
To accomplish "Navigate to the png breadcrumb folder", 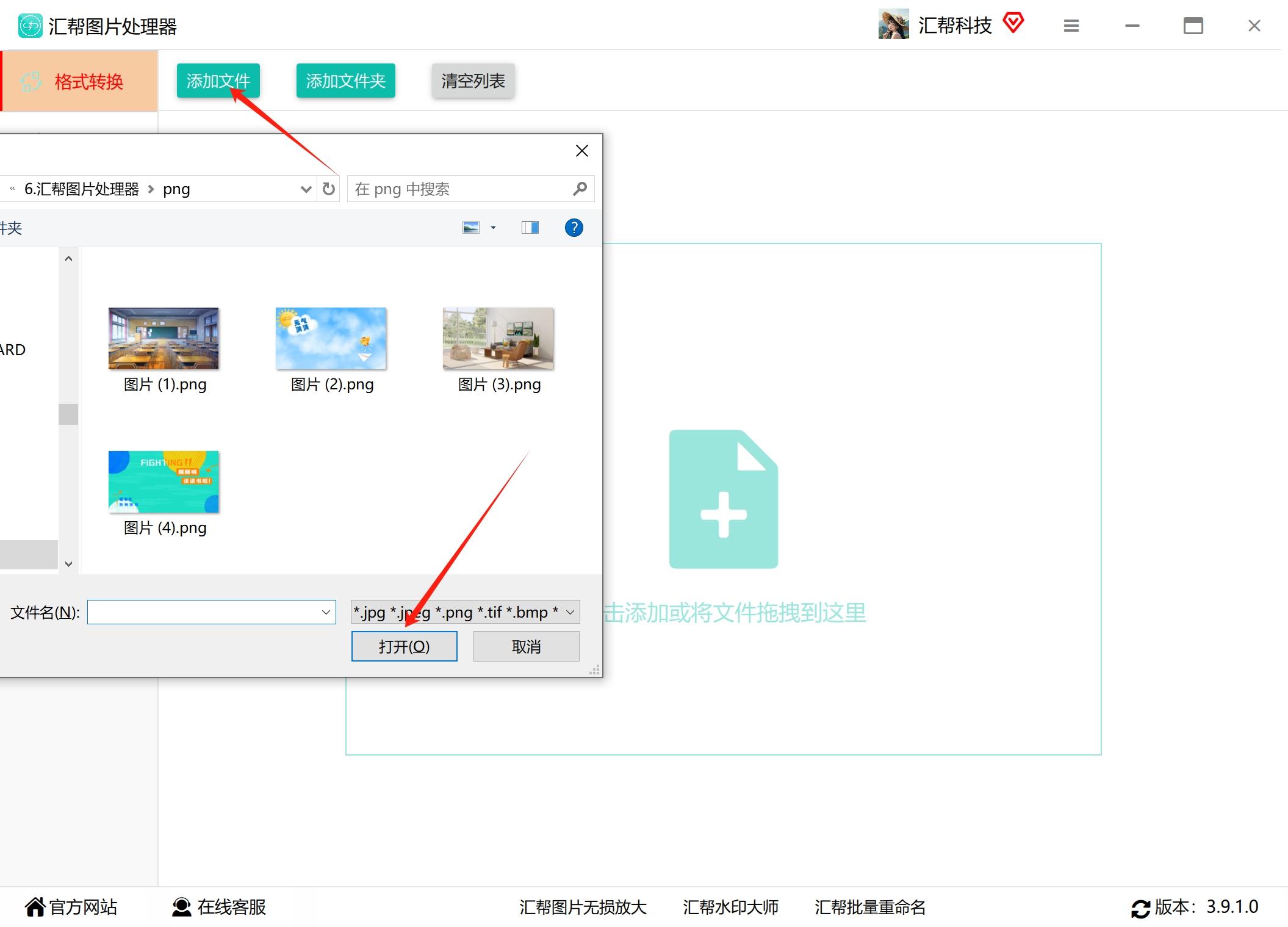I will (176, 189).
